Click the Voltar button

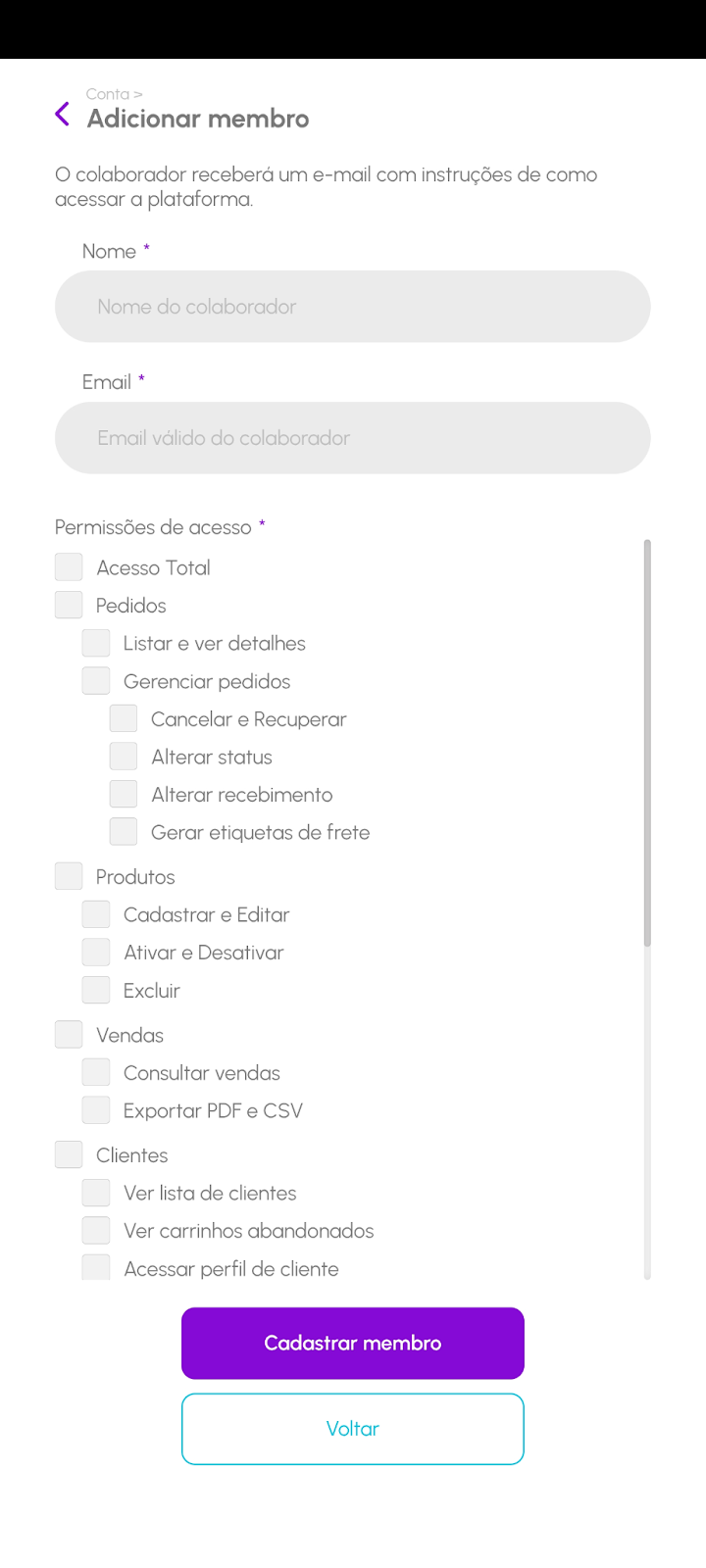[353, 1429]
